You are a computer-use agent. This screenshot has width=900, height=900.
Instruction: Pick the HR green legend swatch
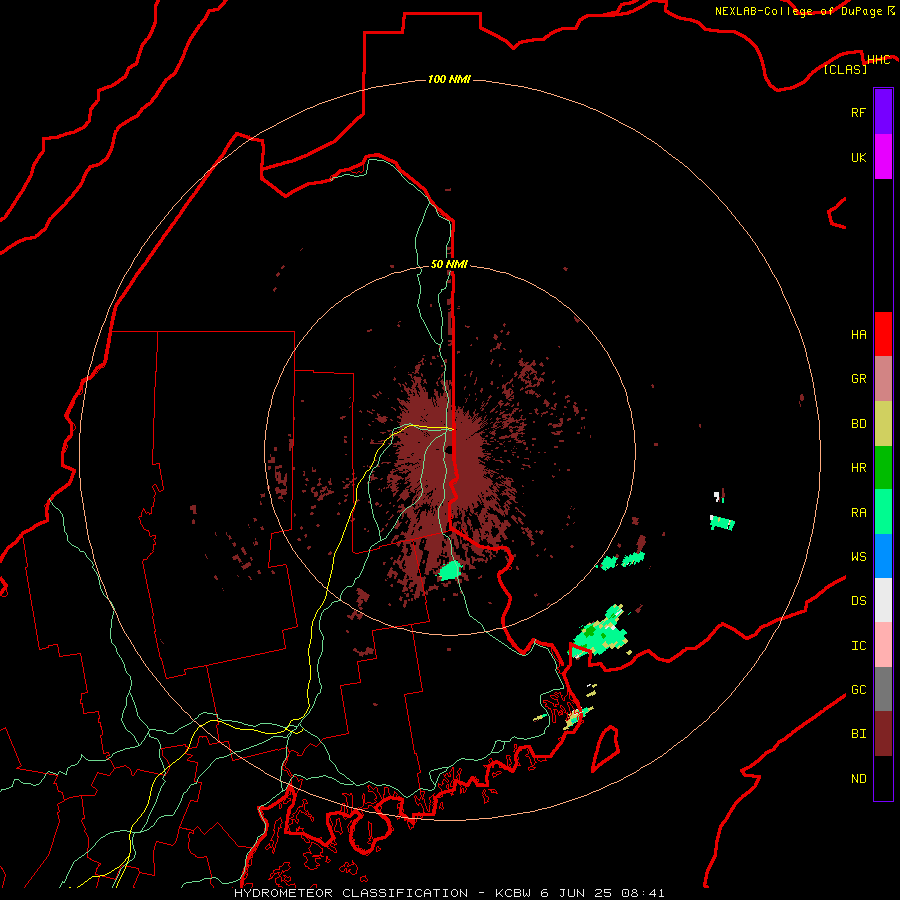click(x=883, y=468)
